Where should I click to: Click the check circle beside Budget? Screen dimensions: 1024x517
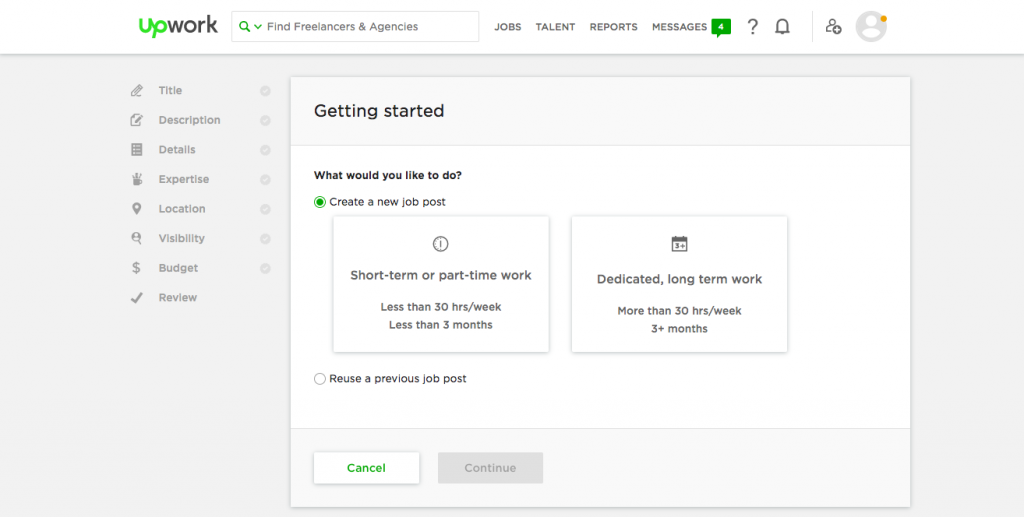click(265, 268)
